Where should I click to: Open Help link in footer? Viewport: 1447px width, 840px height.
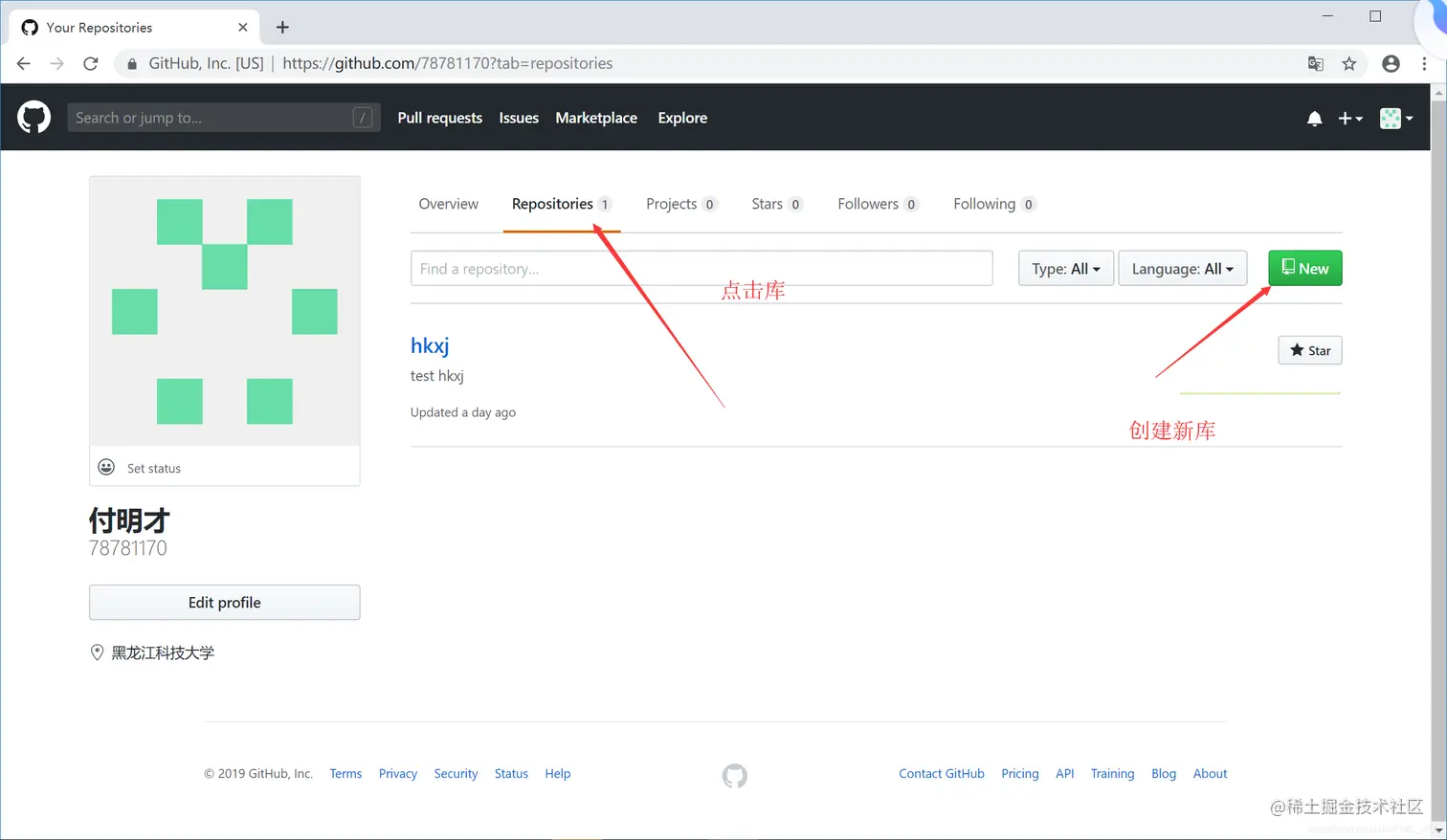pyautogui.click(x=558, y=774)
